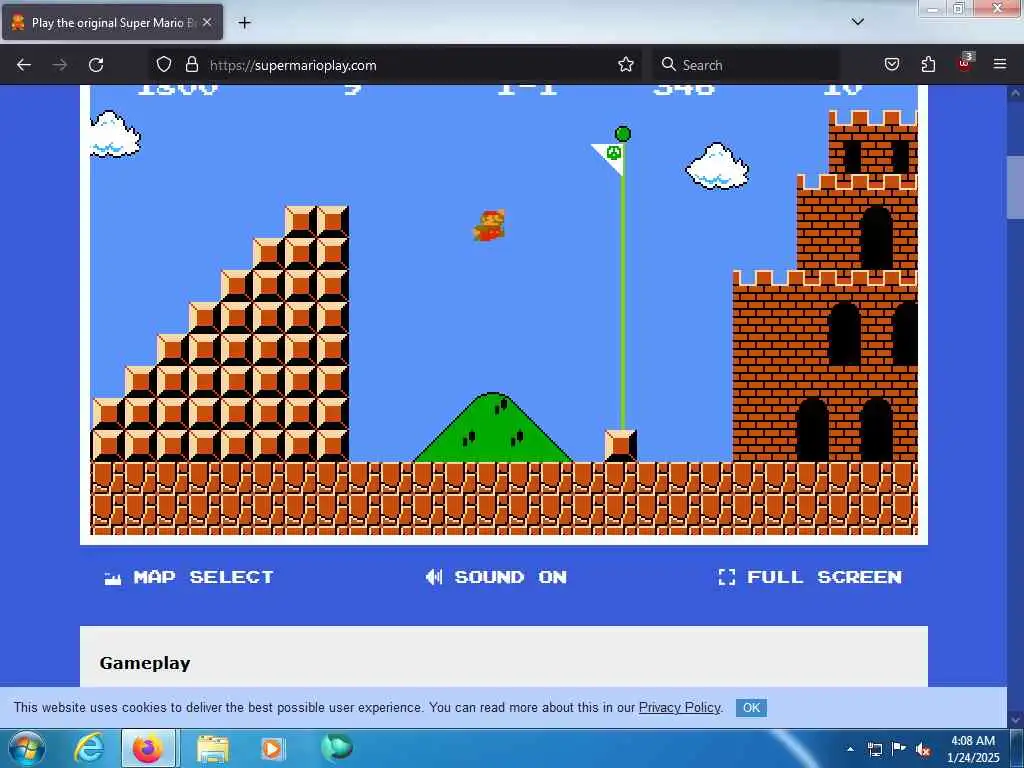Open Firefox hamburger application menu
This screenshot has height=768, width=1024.
point(1000,64)
